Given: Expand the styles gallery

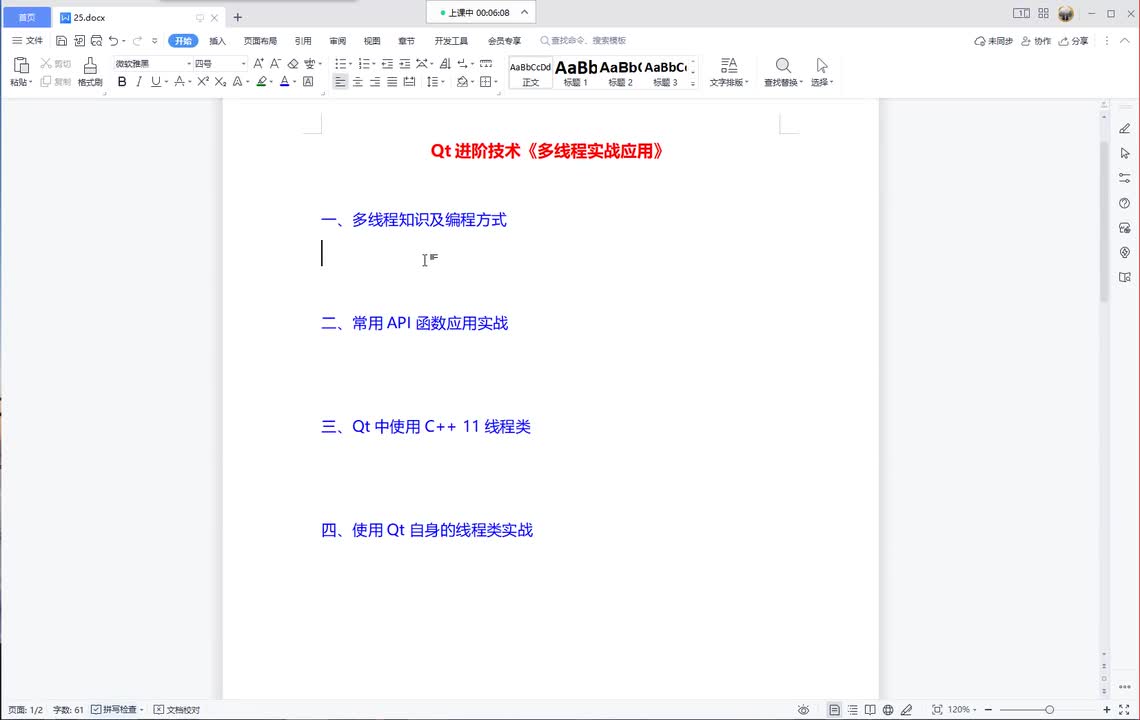Looking at the screenshot, I should 693,84.
